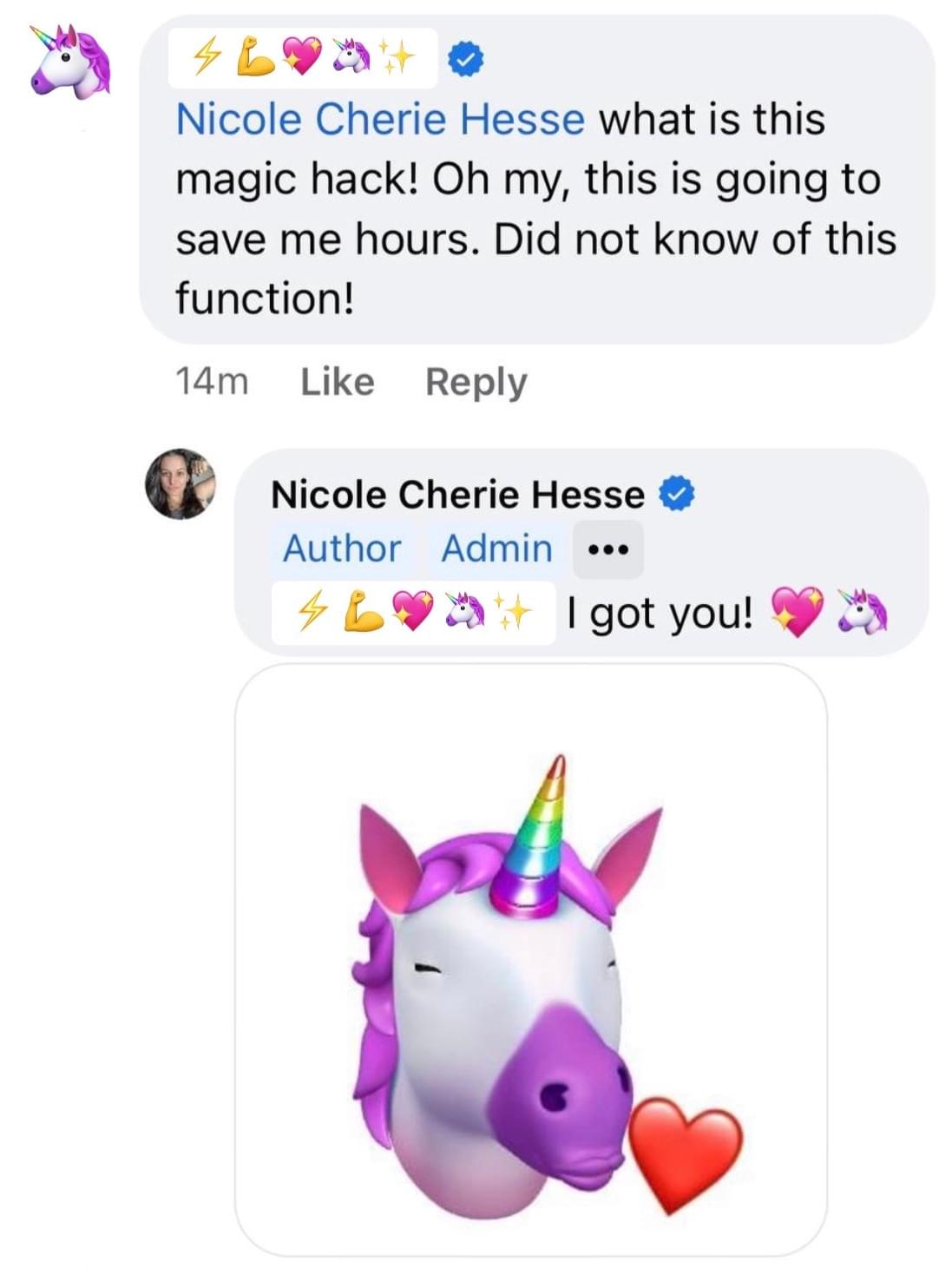952x1268 pixels.
Task: Click the Author badge
Action: 342,549
